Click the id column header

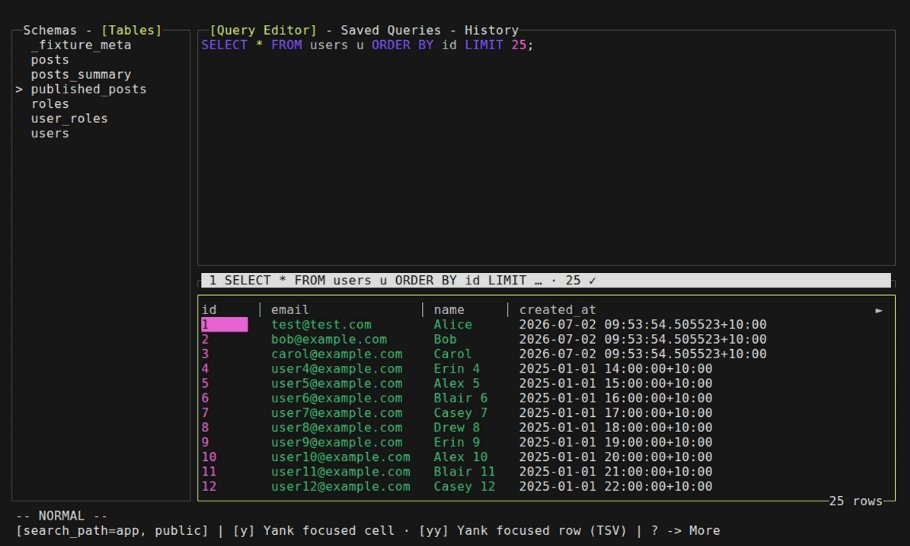click(209, 310)
